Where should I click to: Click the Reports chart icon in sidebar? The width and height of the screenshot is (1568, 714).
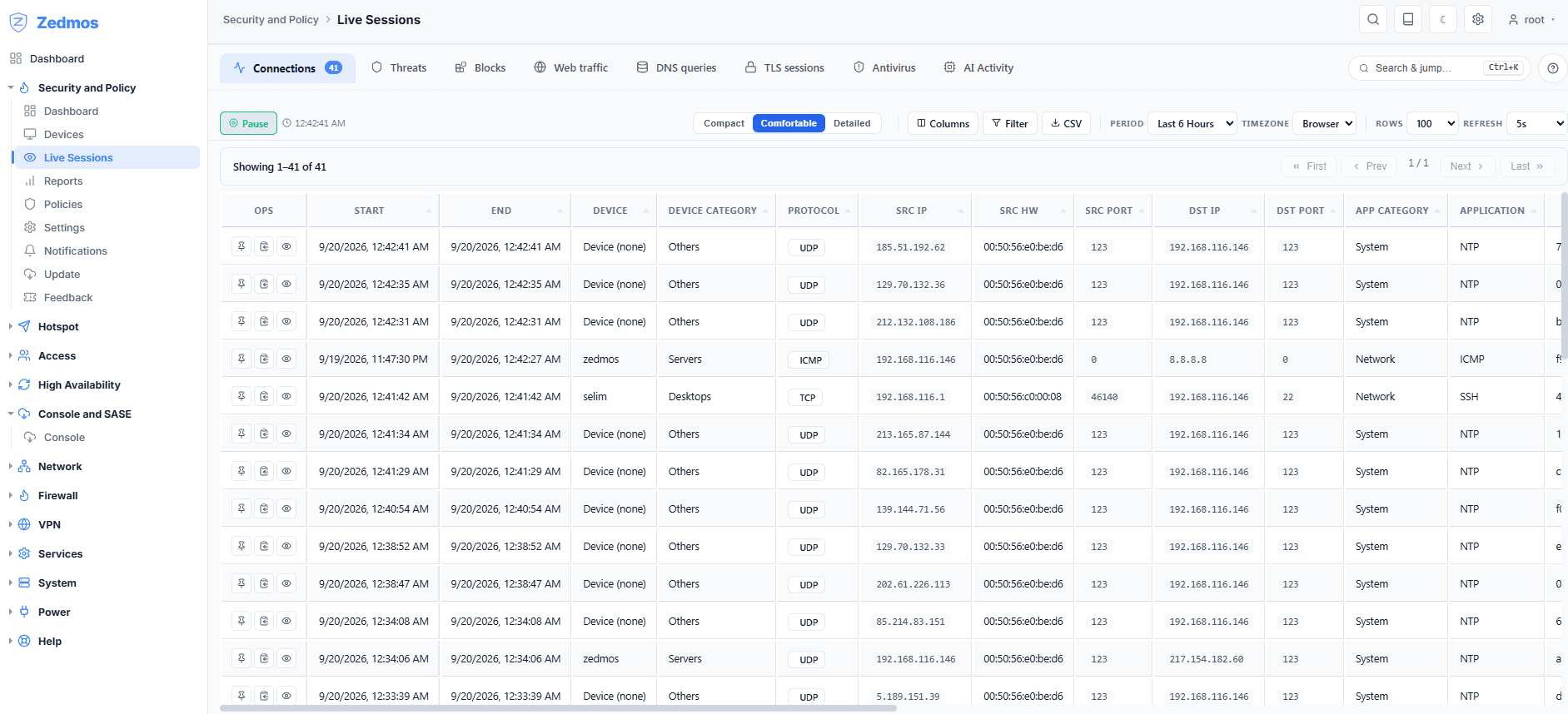(30, 181)
